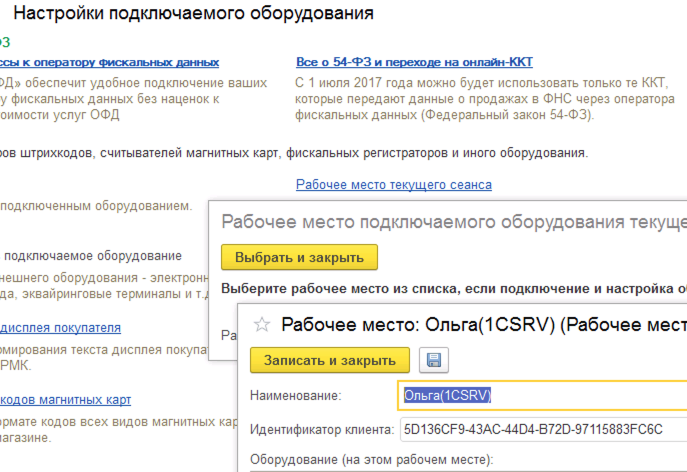Click the green ФЗ section heading
The height and width of the screenshot is (472, 687).
point(5,42)
